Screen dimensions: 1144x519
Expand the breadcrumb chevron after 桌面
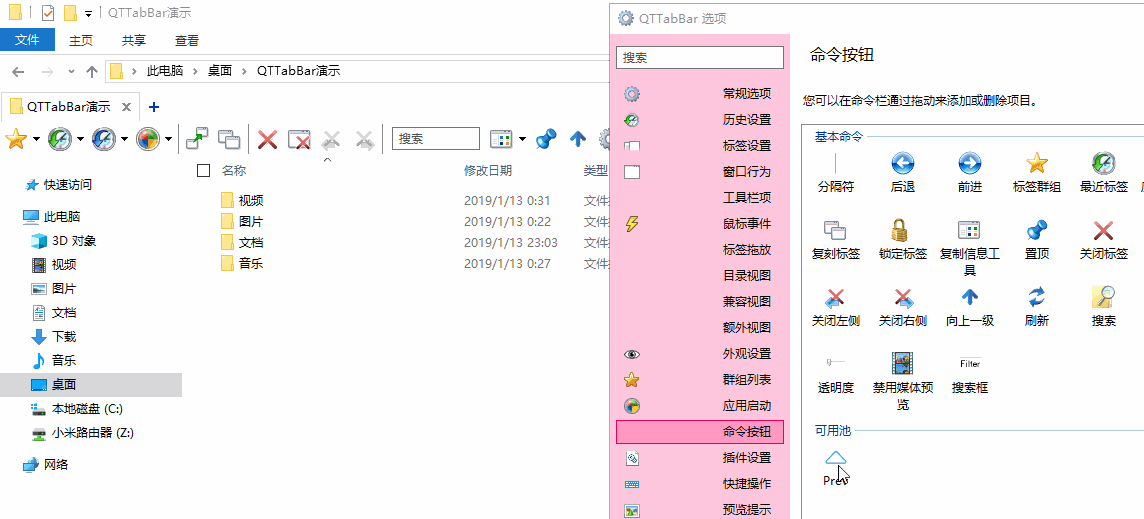coord(244,71)
